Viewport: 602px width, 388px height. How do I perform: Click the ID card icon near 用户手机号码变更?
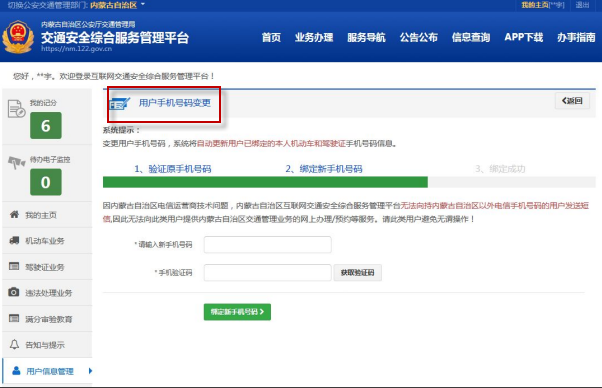click(x=119, y=104)
